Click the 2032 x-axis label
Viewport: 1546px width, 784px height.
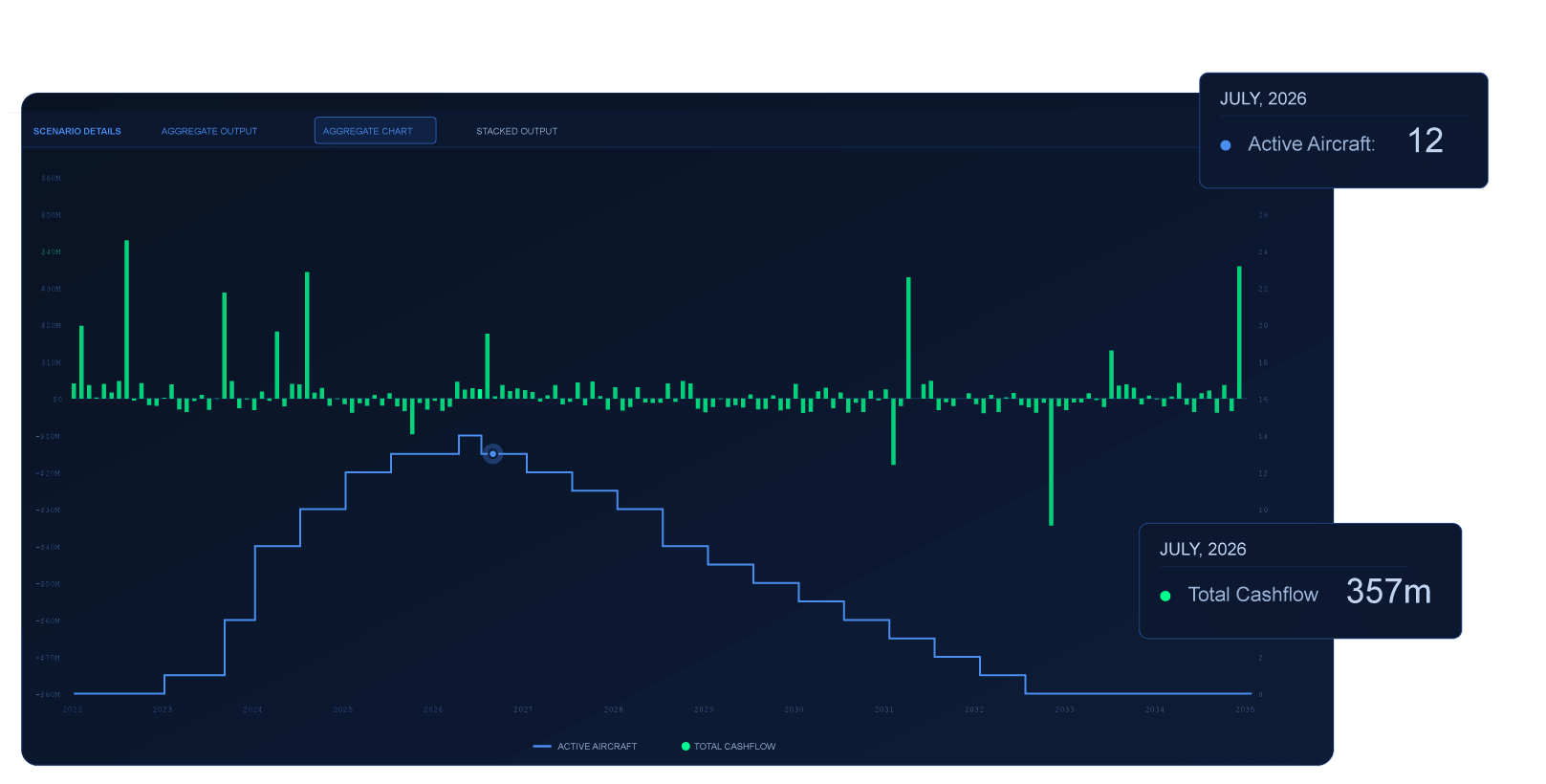pos(974,709)
